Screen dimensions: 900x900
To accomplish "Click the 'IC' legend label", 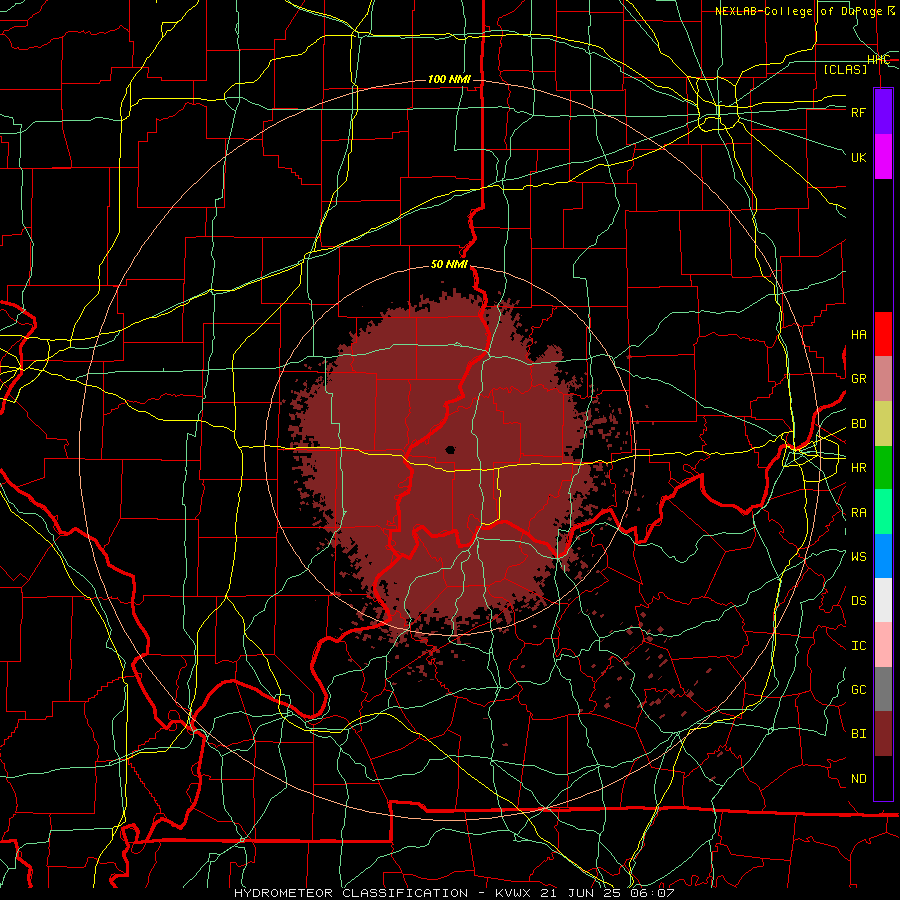I will point(858,646).
